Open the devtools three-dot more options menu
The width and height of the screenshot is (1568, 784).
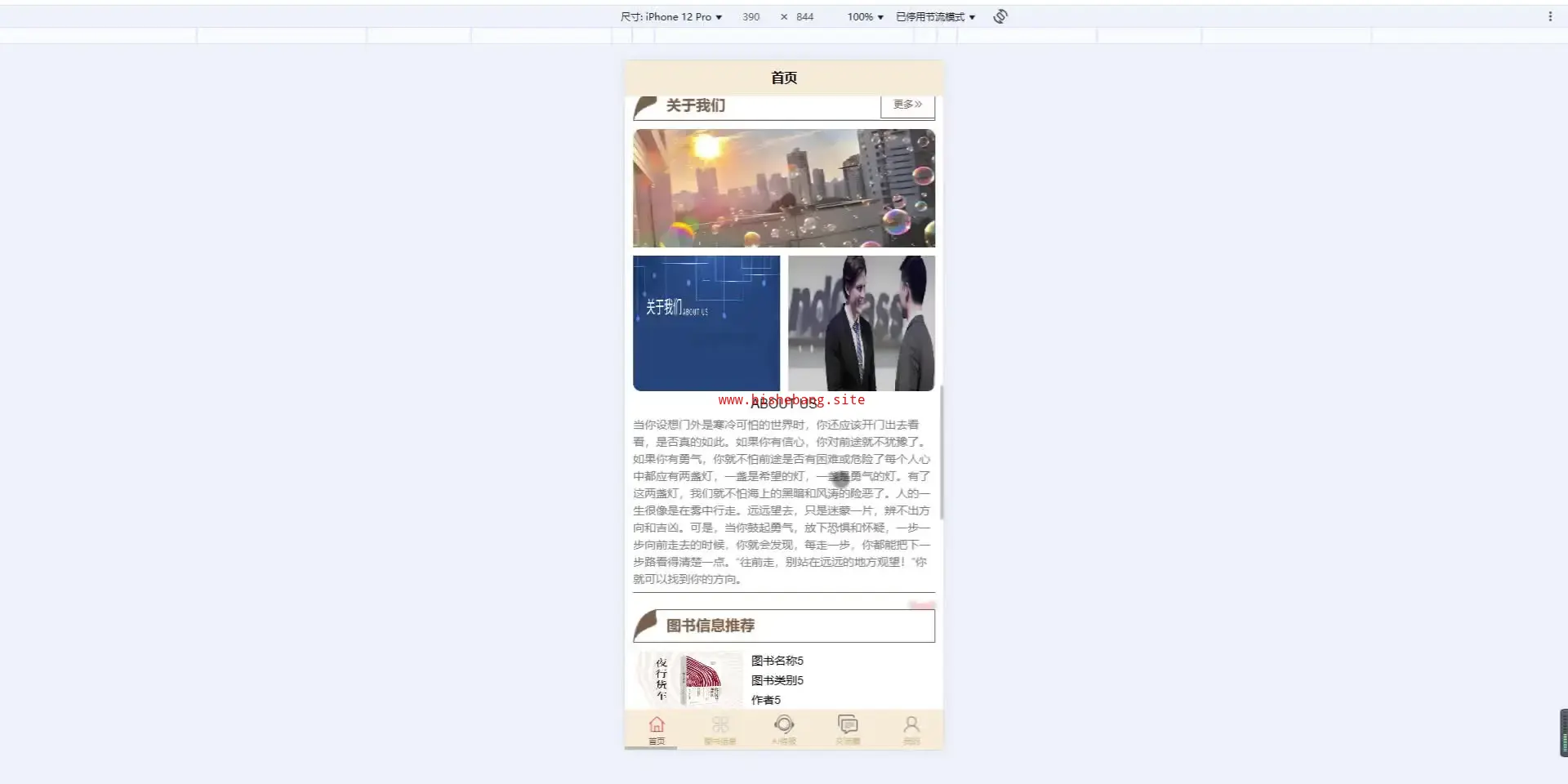(x=1550, y=16)
